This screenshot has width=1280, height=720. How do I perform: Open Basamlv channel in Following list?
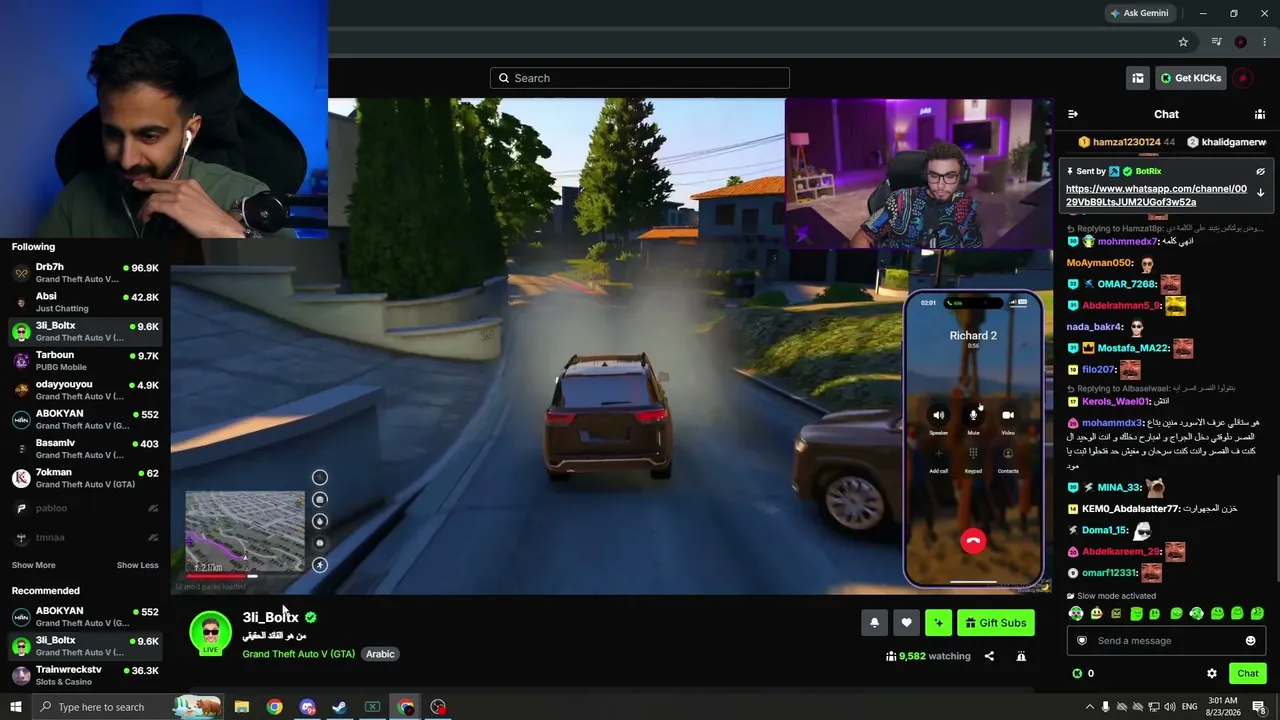click(x=85, y=449)
